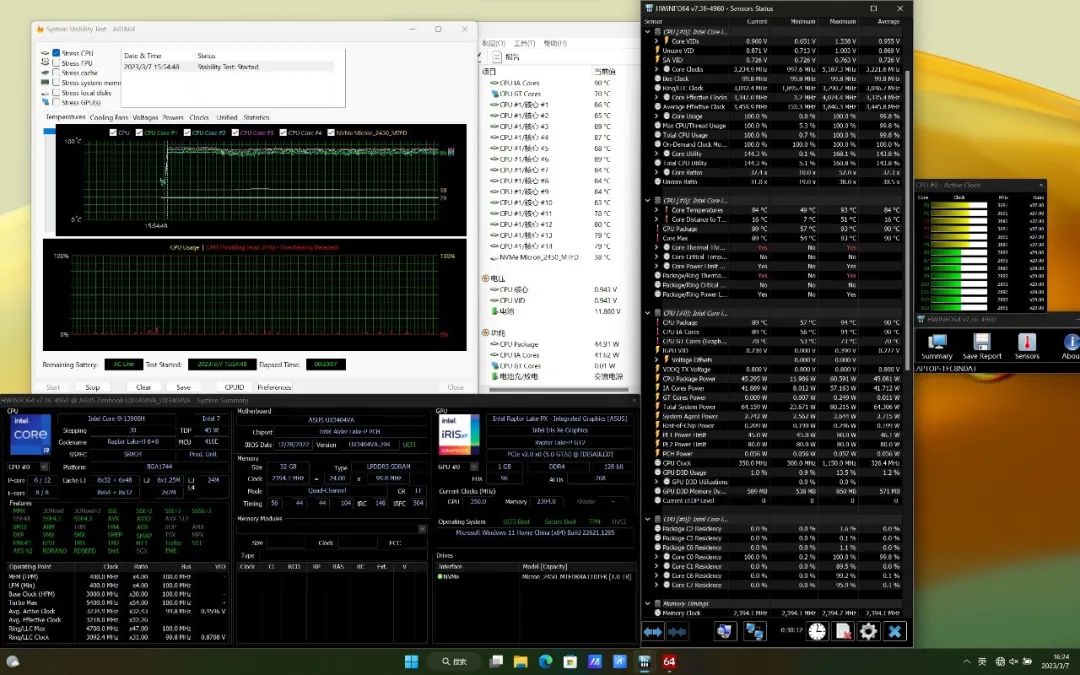Expand the Core Clocks sensor row
Image resolution: width=1080 pixels, height=675 pixels.
click(x=656, y=69)
